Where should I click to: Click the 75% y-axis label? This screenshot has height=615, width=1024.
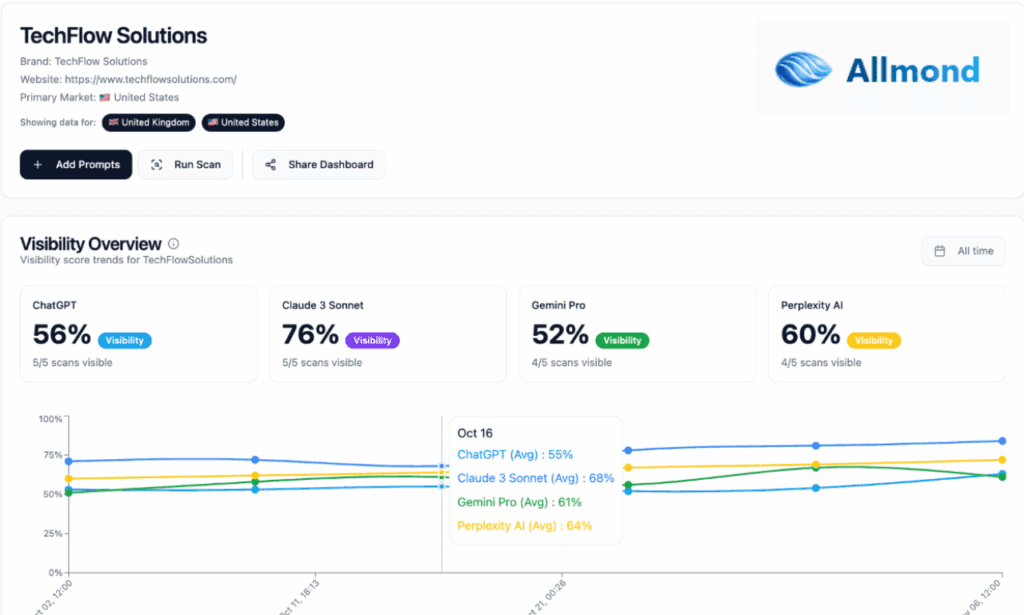pos(53,455)
